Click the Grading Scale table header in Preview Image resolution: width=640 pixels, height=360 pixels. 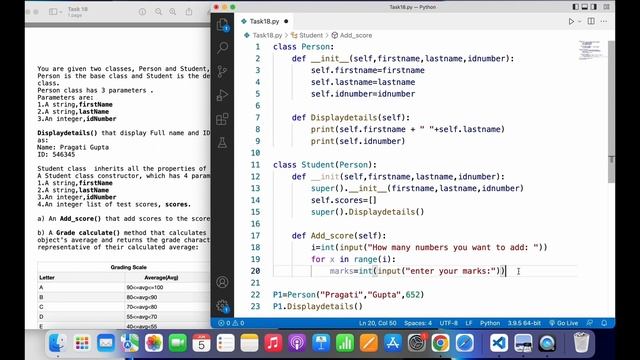[x=129, y=267]
